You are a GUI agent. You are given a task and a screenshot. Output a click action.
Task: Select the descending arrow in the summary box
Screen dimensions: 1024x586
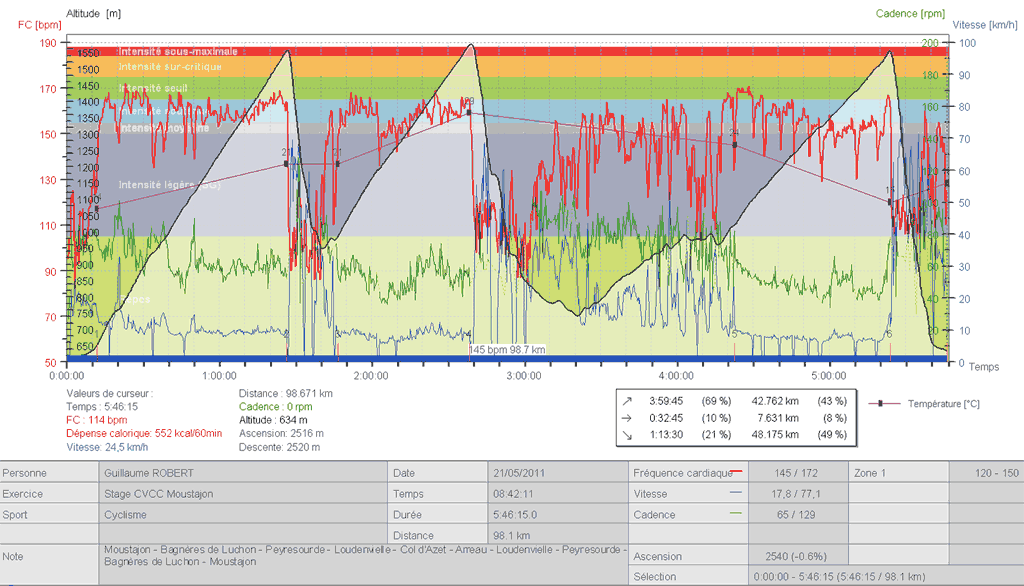[627, 434]
